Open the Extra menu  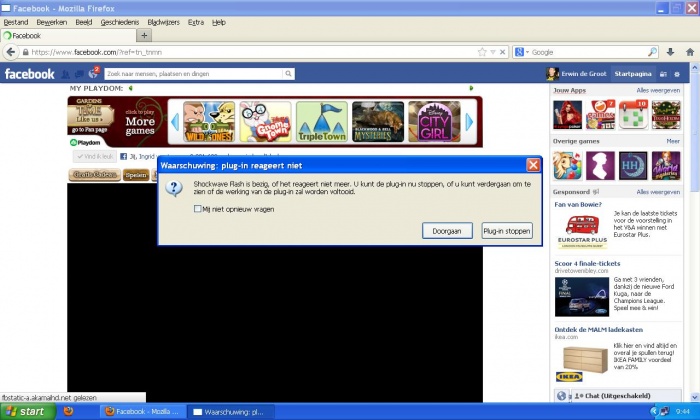click(196, 22)
